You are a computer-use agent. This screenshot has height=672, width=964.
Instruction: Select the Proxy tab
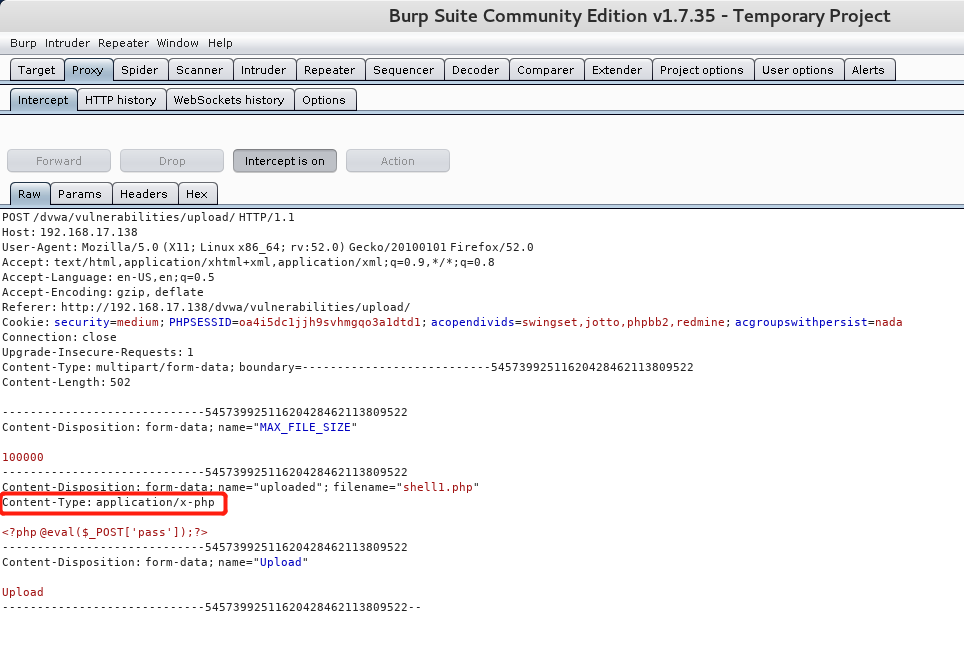(88, 70)
